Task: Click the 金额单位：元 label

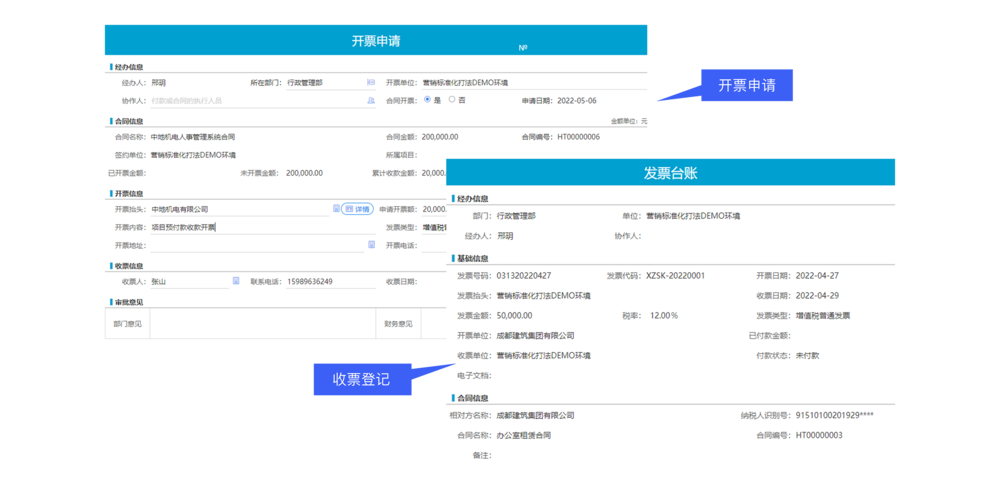Action: coord(629,120)
